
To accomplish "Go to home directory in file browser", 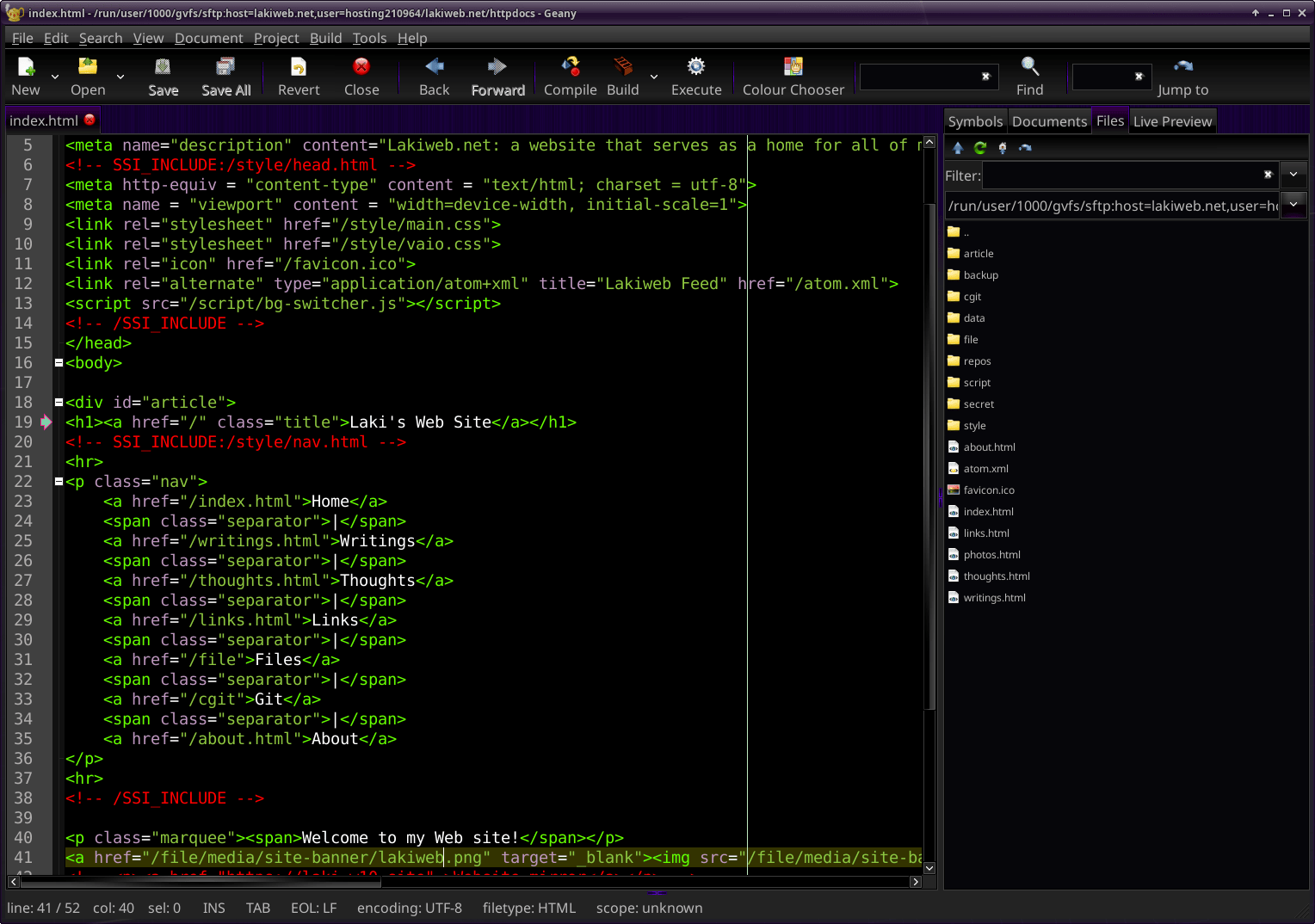I will pyautogui.click(x=1003, y=148).
